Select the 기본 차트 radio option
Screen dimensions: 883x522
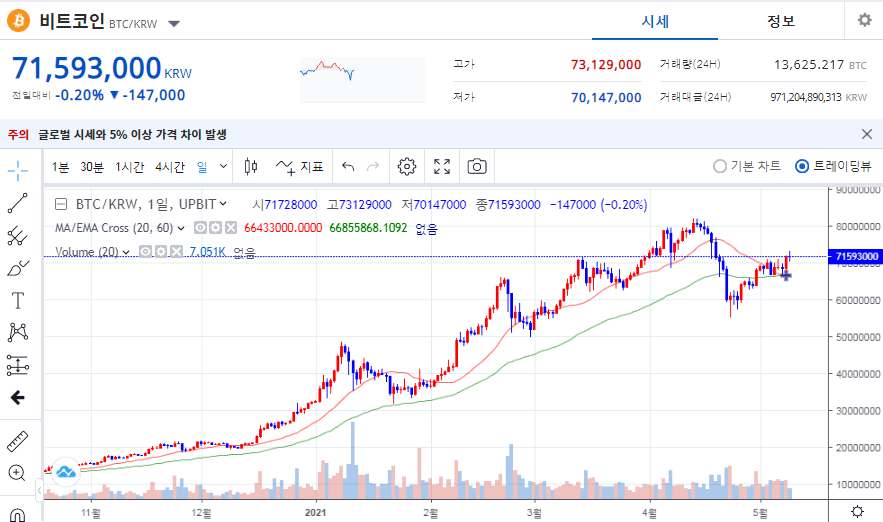[747, 166]
